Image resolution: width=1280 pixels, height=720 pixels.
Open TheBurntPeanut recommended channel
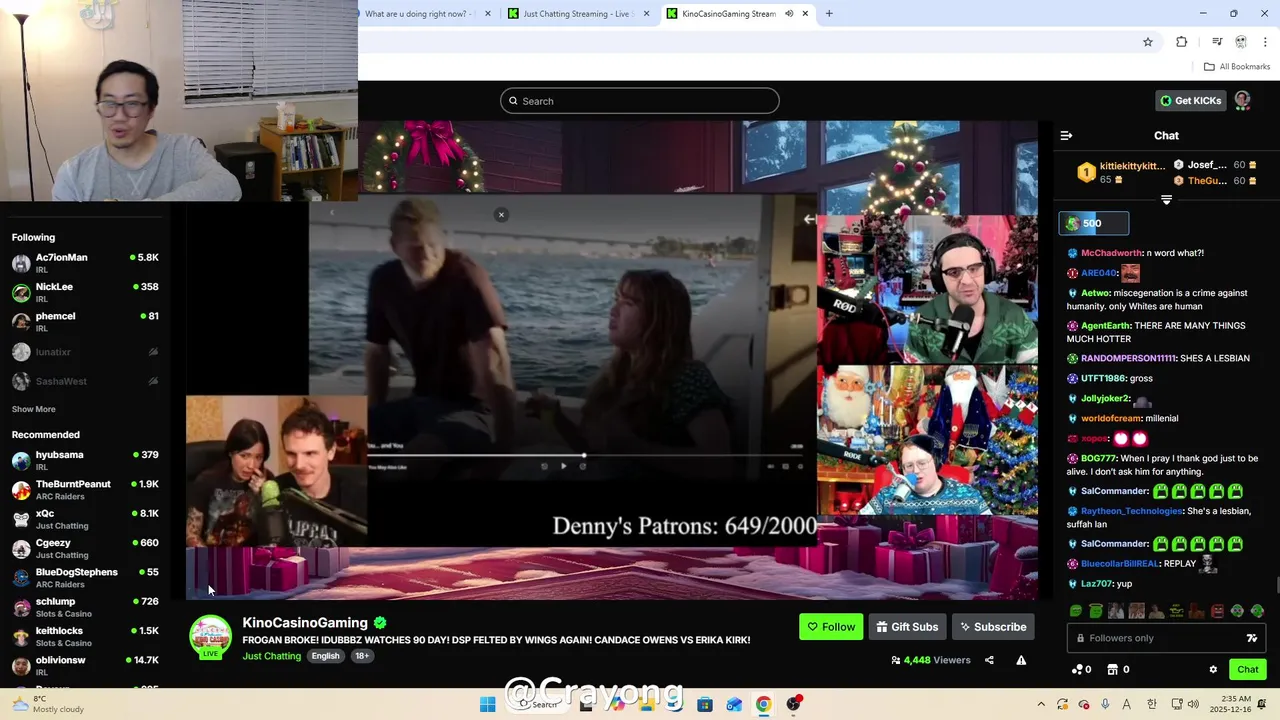[85, 489]
